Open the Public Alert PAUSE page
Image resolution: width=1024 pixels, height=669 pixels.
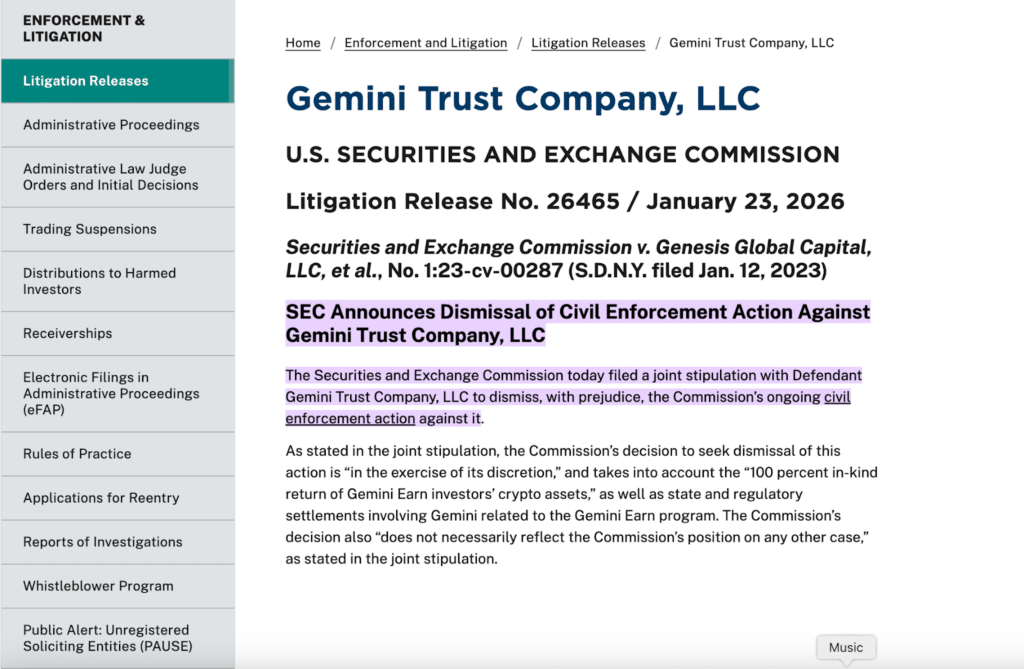click(106, 638)
